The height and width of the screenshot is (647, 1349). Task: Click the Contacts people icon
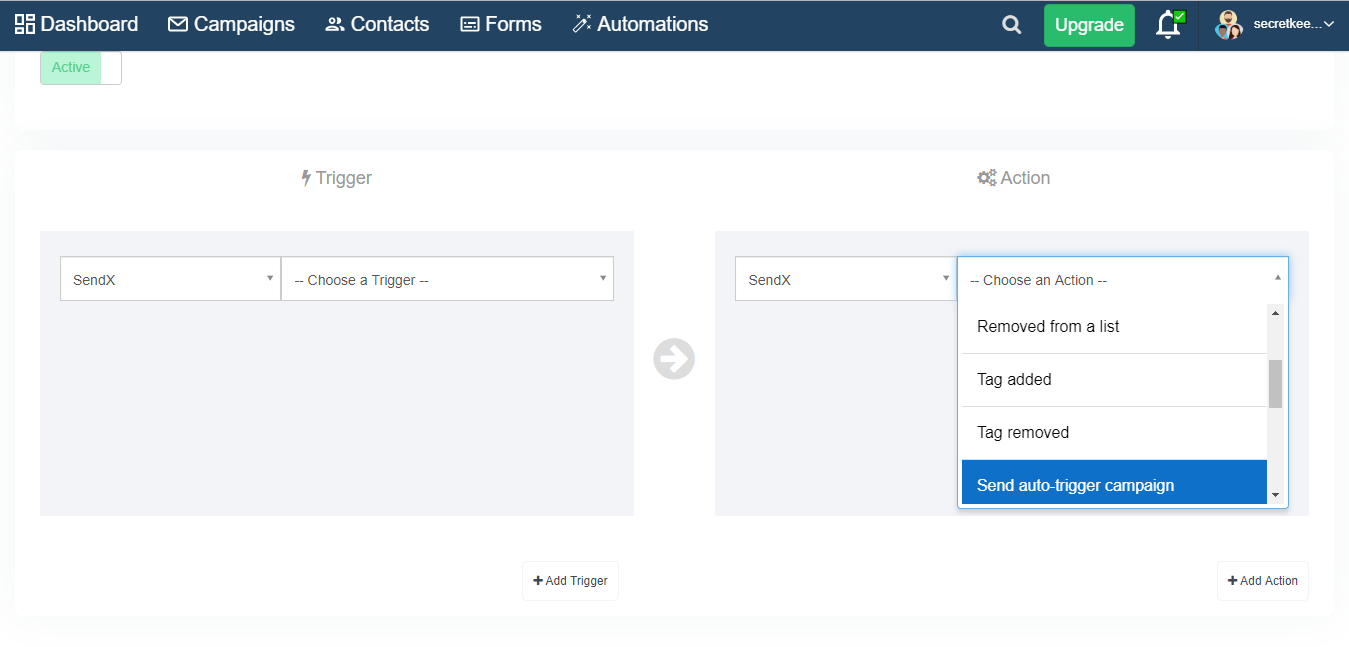click(x=335, y=24)
